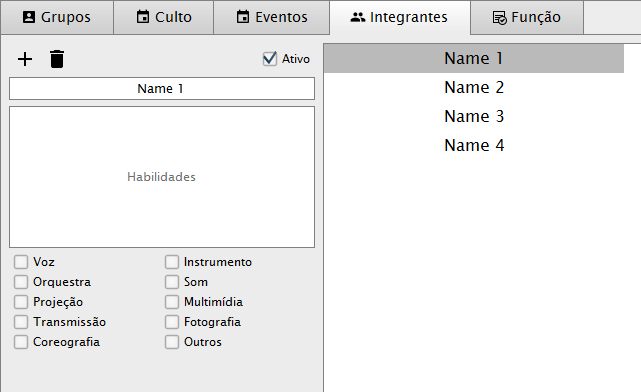
Task: Enable the Transmissão checkbox
Action: point(21,322)
